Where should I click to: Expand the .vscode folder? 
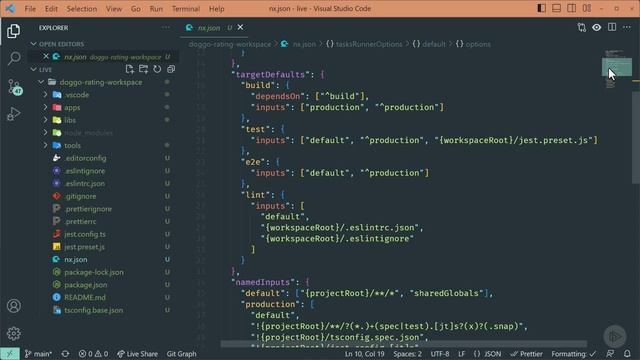(x=45, y=95)
